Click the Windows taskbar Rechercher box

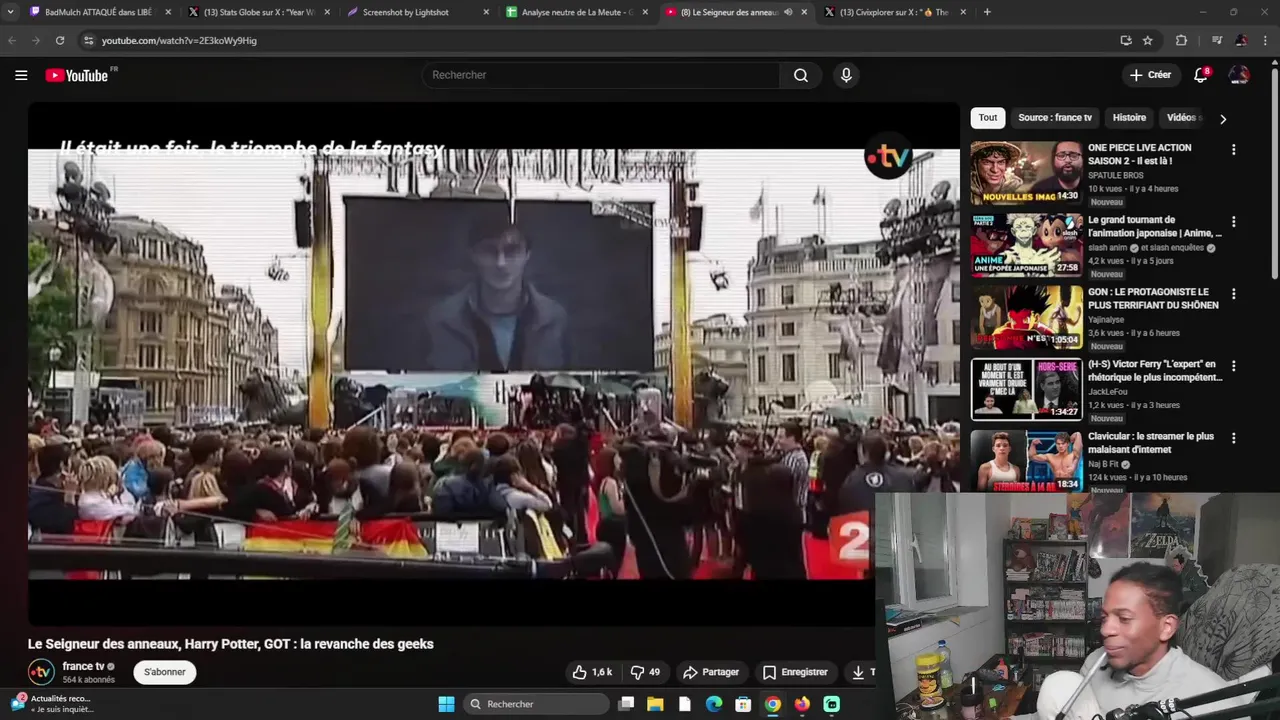click(538, 704)
